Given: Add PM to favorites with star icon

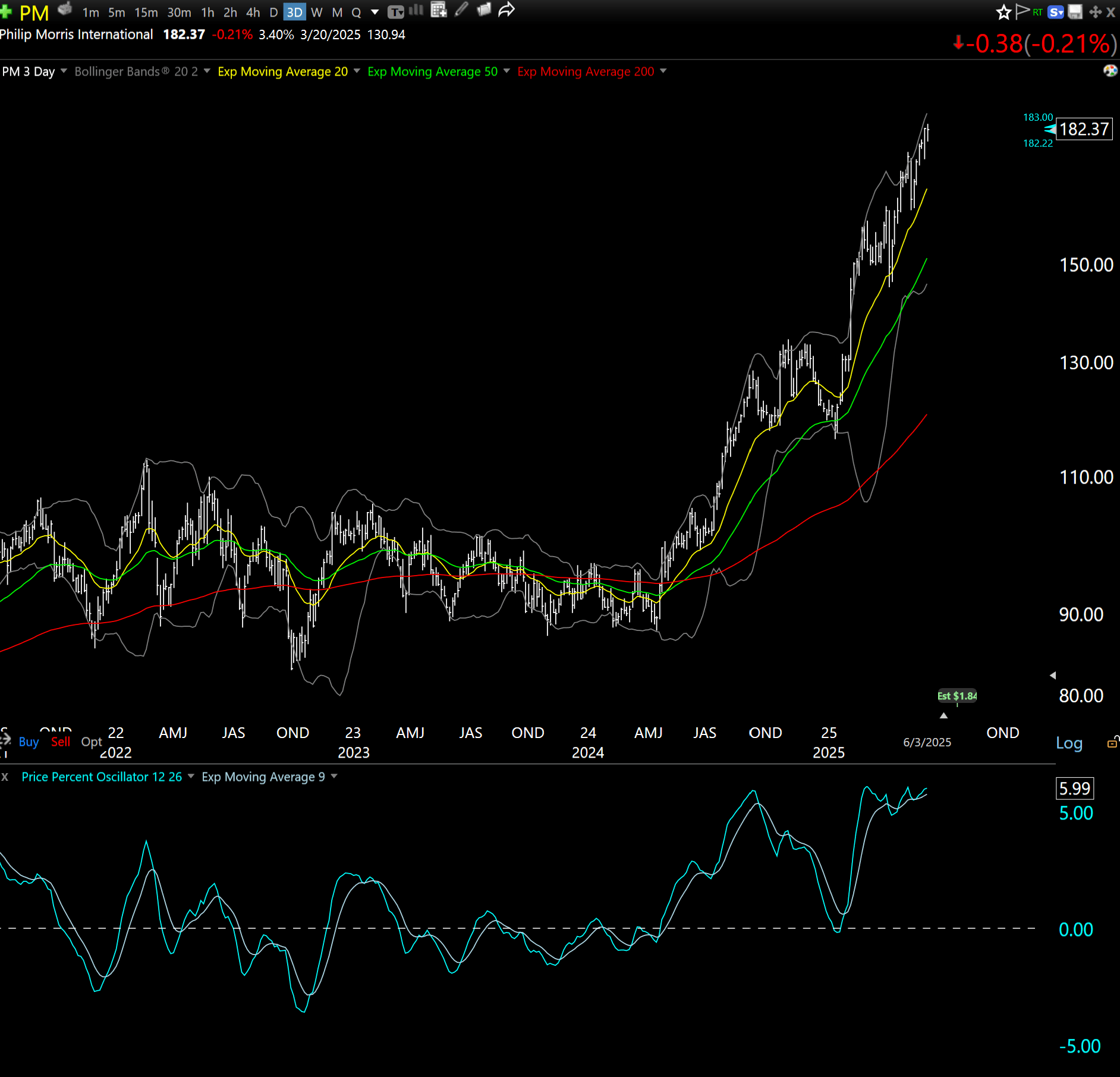Looking at the screenshot, I should 1003,12.
